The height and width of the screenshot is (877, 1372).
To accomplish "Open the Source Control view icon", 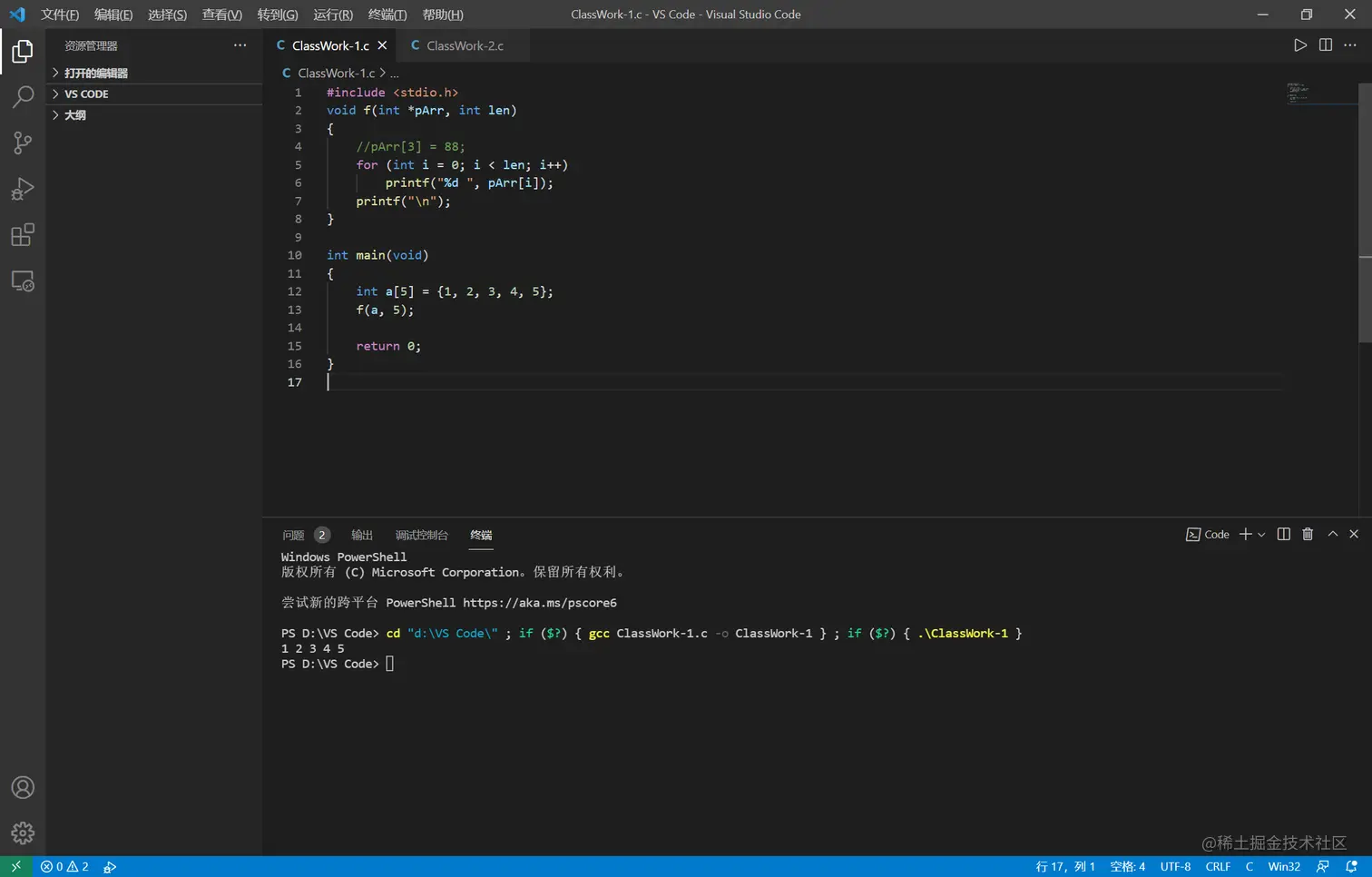I will (x=23, y=143).
